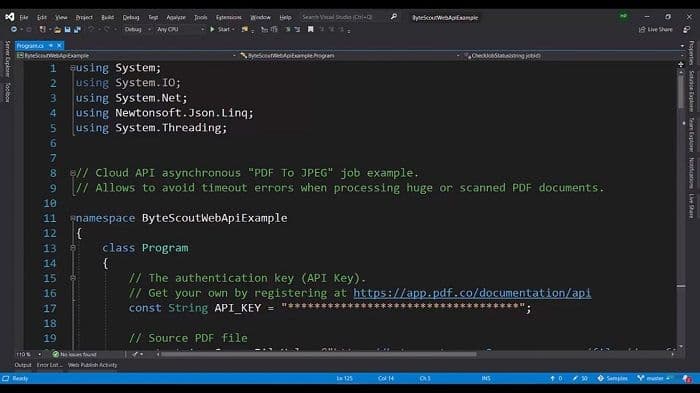Click the Visual Studio logo icon
Viewport: 700px width, 393px height.
(9, 17)
